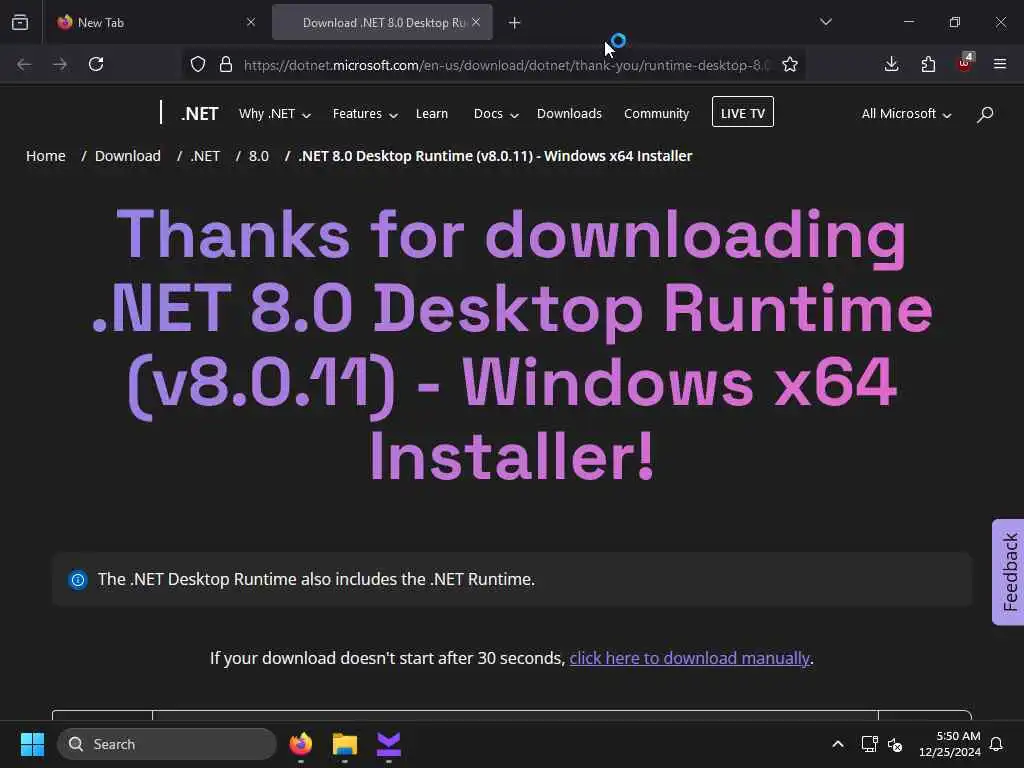Go to Download breadcrumb
Image resolution: width=1024 pixels, height=768 pixels.
click(x=127, y=156)
